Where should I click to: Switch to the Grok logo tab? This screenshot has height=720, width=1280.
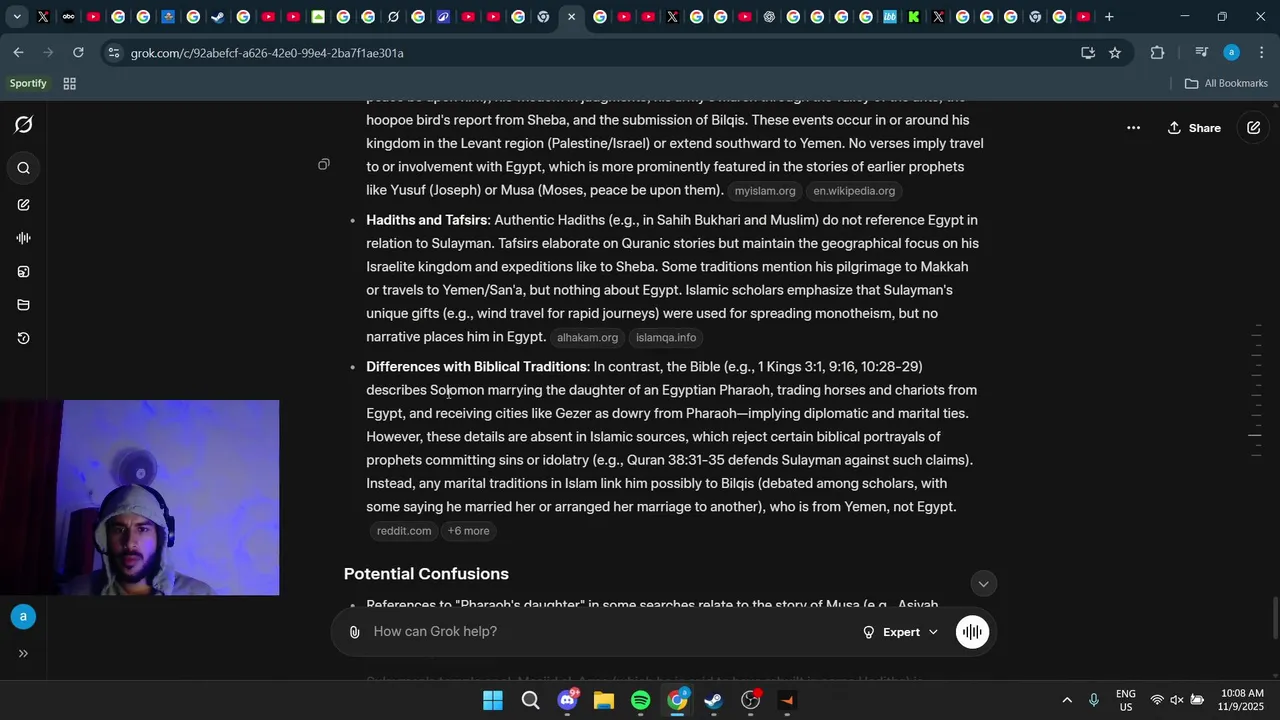(393, 17)
